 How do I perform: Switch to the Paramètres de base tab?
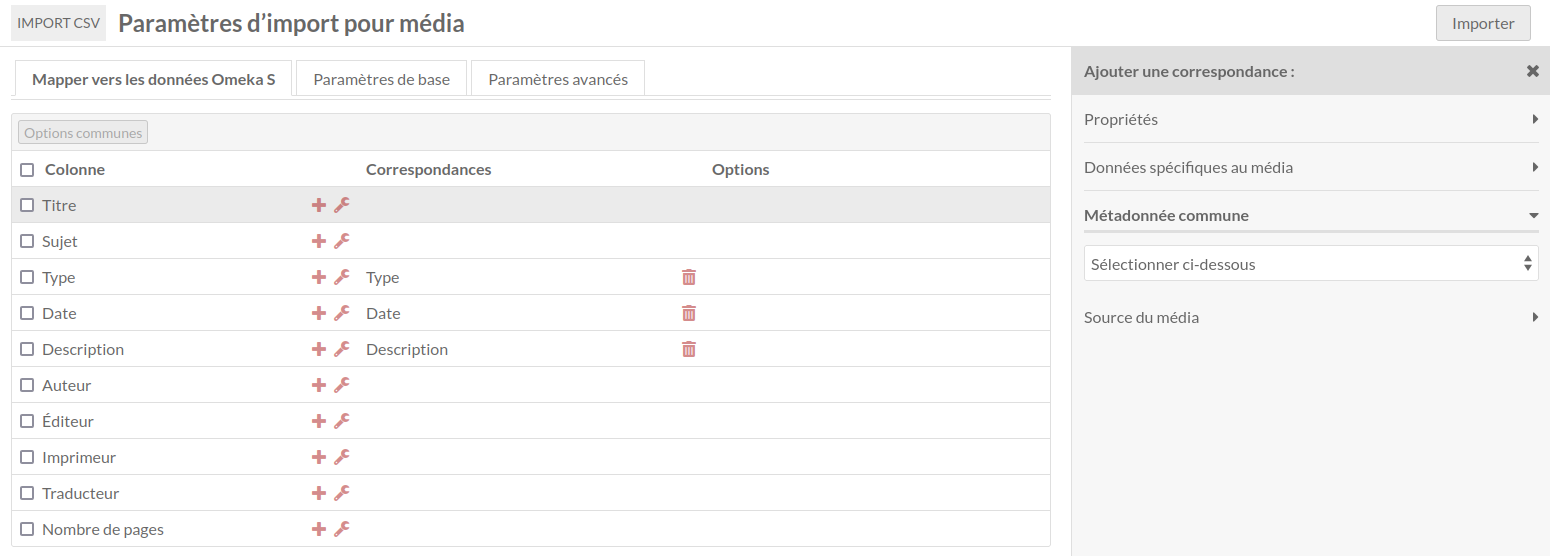[382, 79]
